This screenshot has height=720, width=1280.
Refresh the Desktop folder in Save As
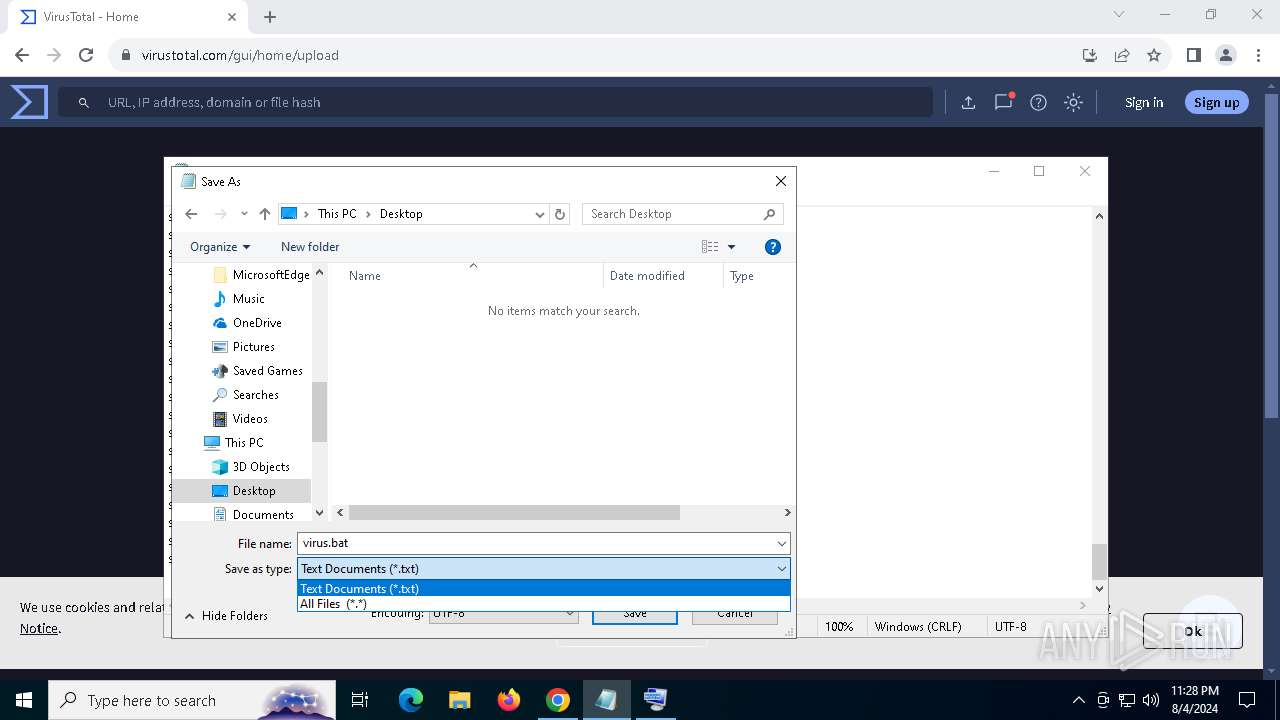pos(560,214)
